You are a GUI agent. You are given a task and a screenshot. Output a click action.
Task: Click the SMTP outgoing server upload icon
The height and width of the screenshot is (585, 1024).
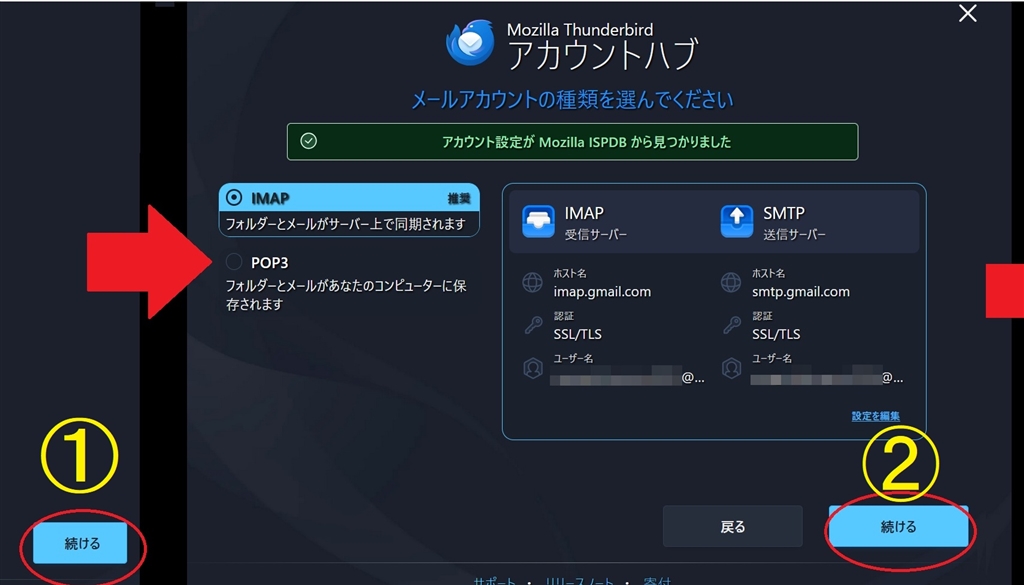pos(737,221)
